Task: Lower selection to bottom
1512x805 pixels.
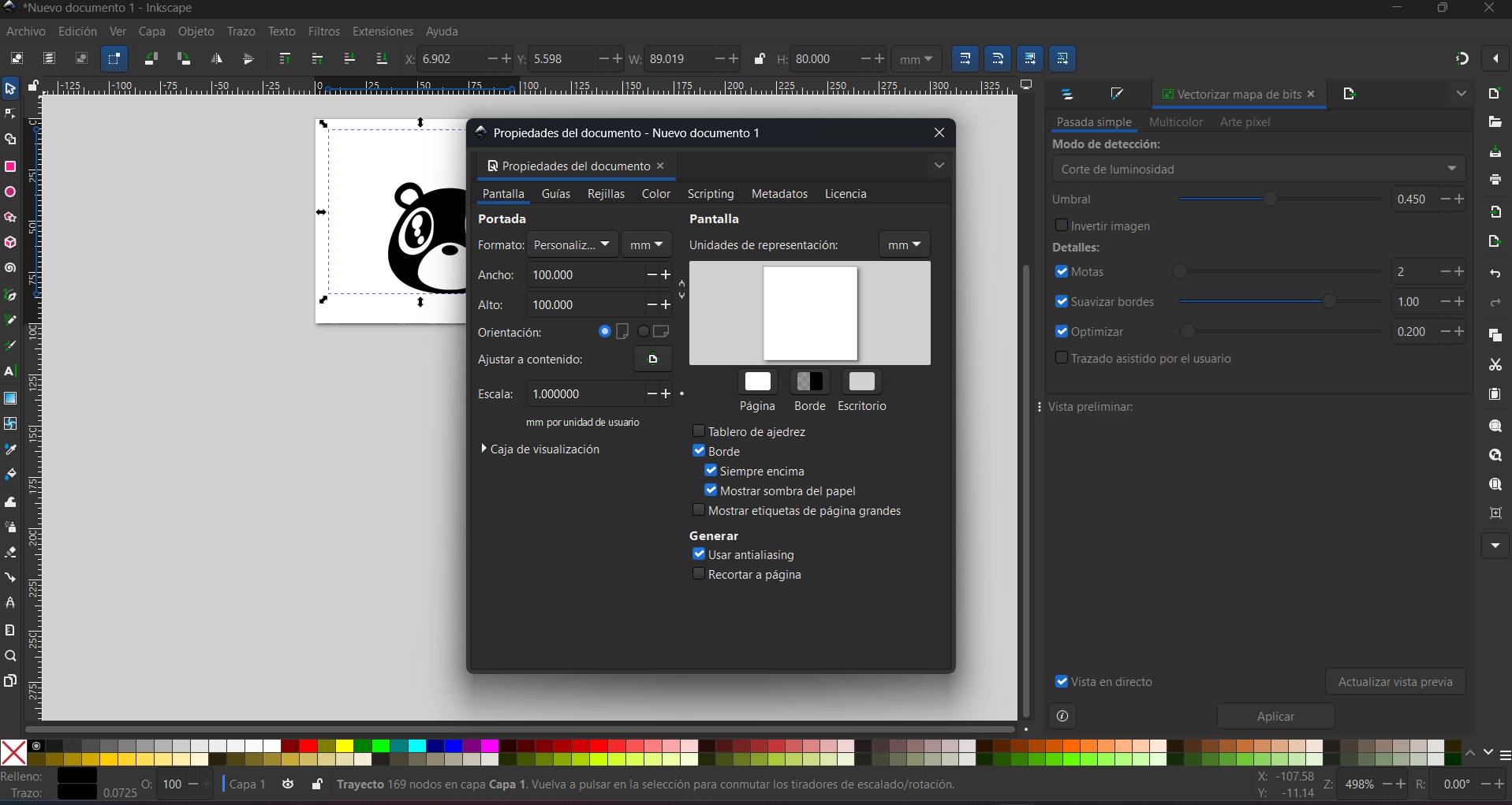Action: 382,58
